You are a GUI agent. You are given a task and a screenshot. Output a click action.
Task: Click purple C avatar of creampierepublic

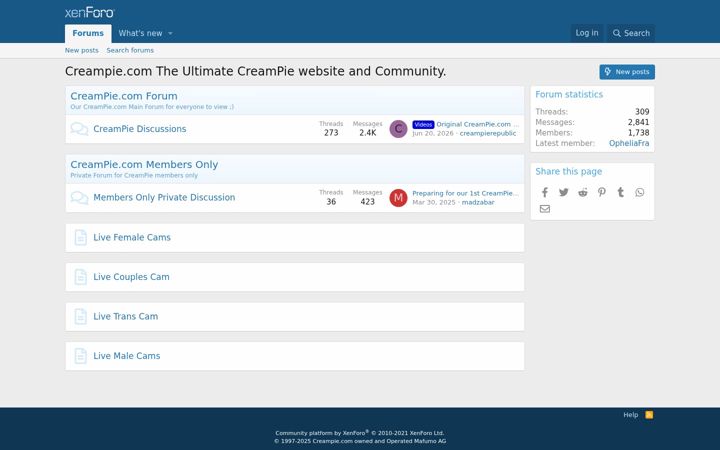(398, 129)
